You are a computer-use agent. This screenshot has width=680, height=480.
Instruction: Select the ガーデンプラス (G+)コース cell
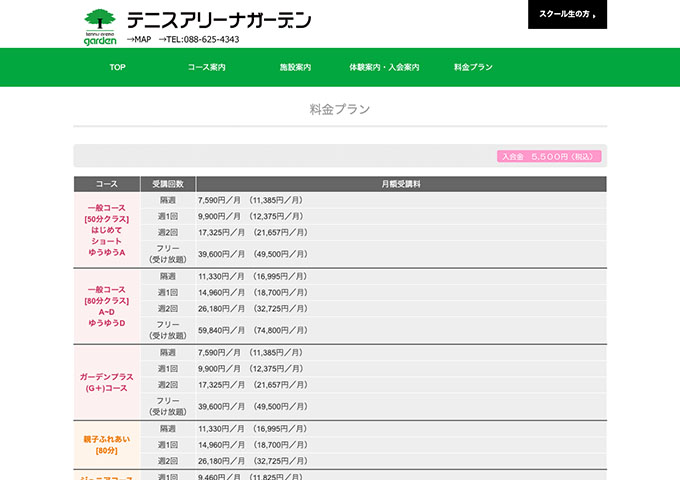pyautogui.click(x=107, y=382)
